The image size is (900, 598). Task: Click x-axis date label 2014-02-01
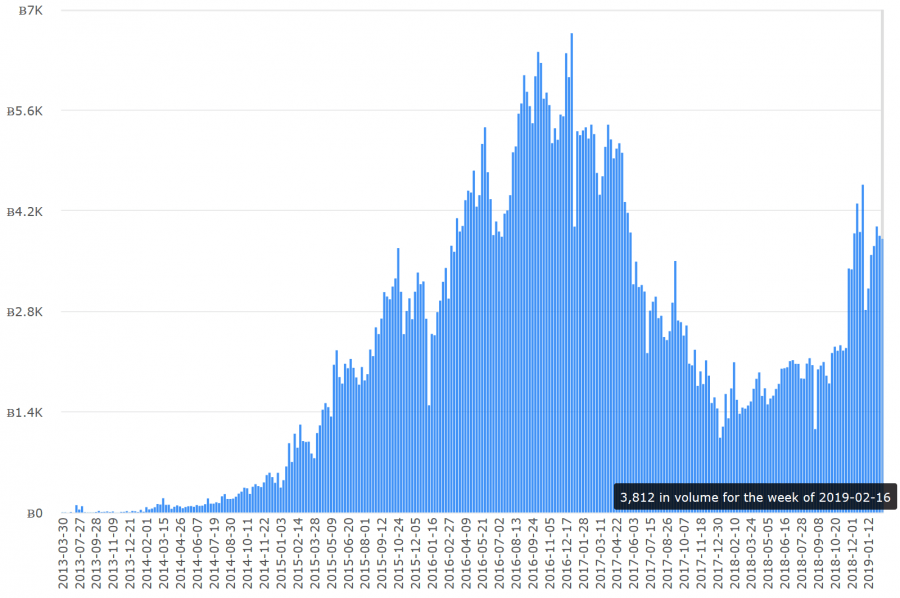148,553
